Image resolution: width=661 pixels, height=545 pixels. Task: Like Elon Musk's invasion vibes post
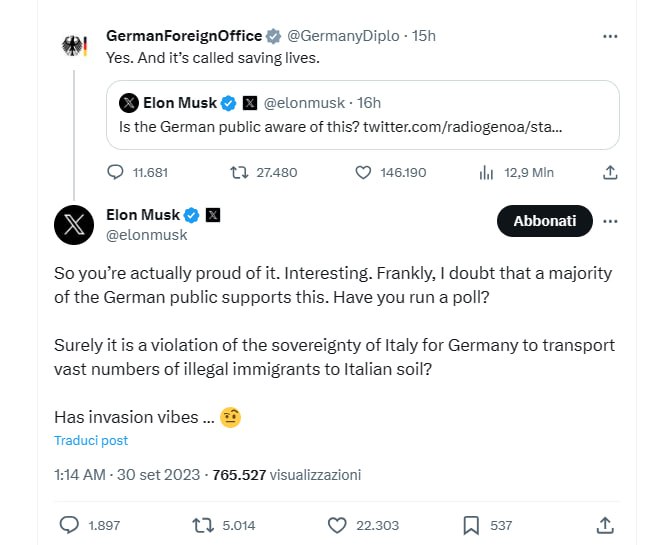coord(338,524)
